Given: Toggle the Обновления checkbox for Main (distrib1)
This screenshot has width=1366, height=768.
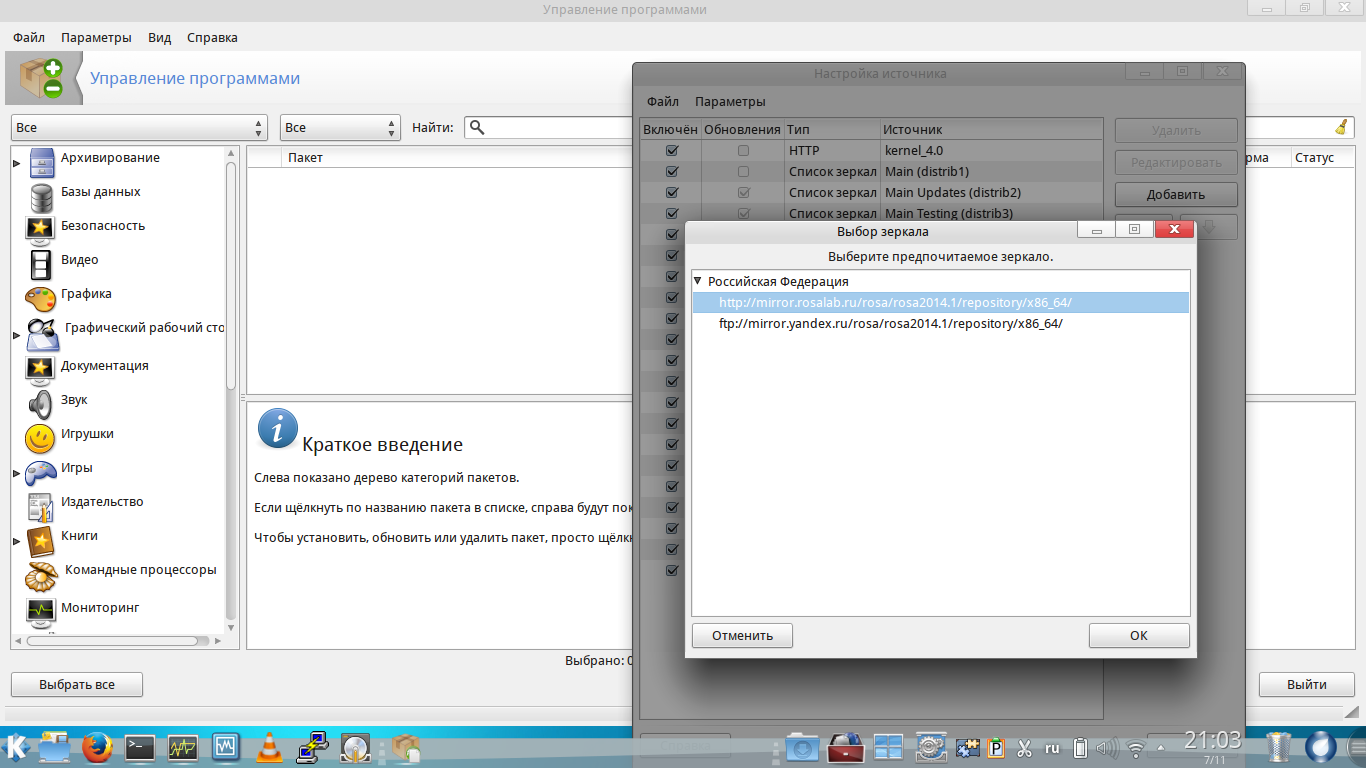Looking at the screenshot, I should tap(743, 171).
